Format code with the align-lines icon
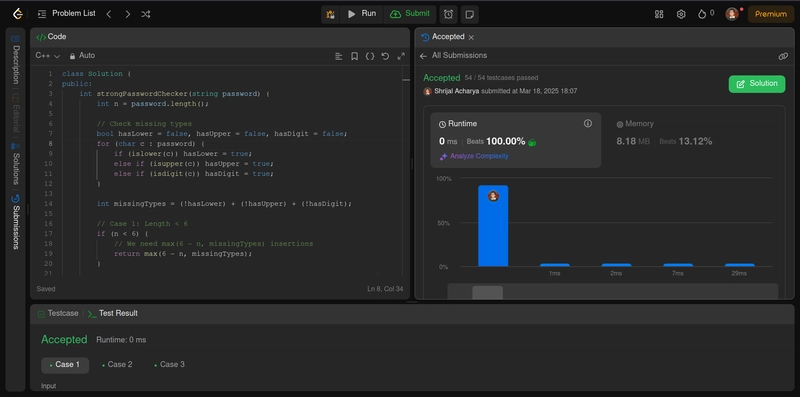Image resolution: width=800 pixels, height=397 pixels. [339, 56]
